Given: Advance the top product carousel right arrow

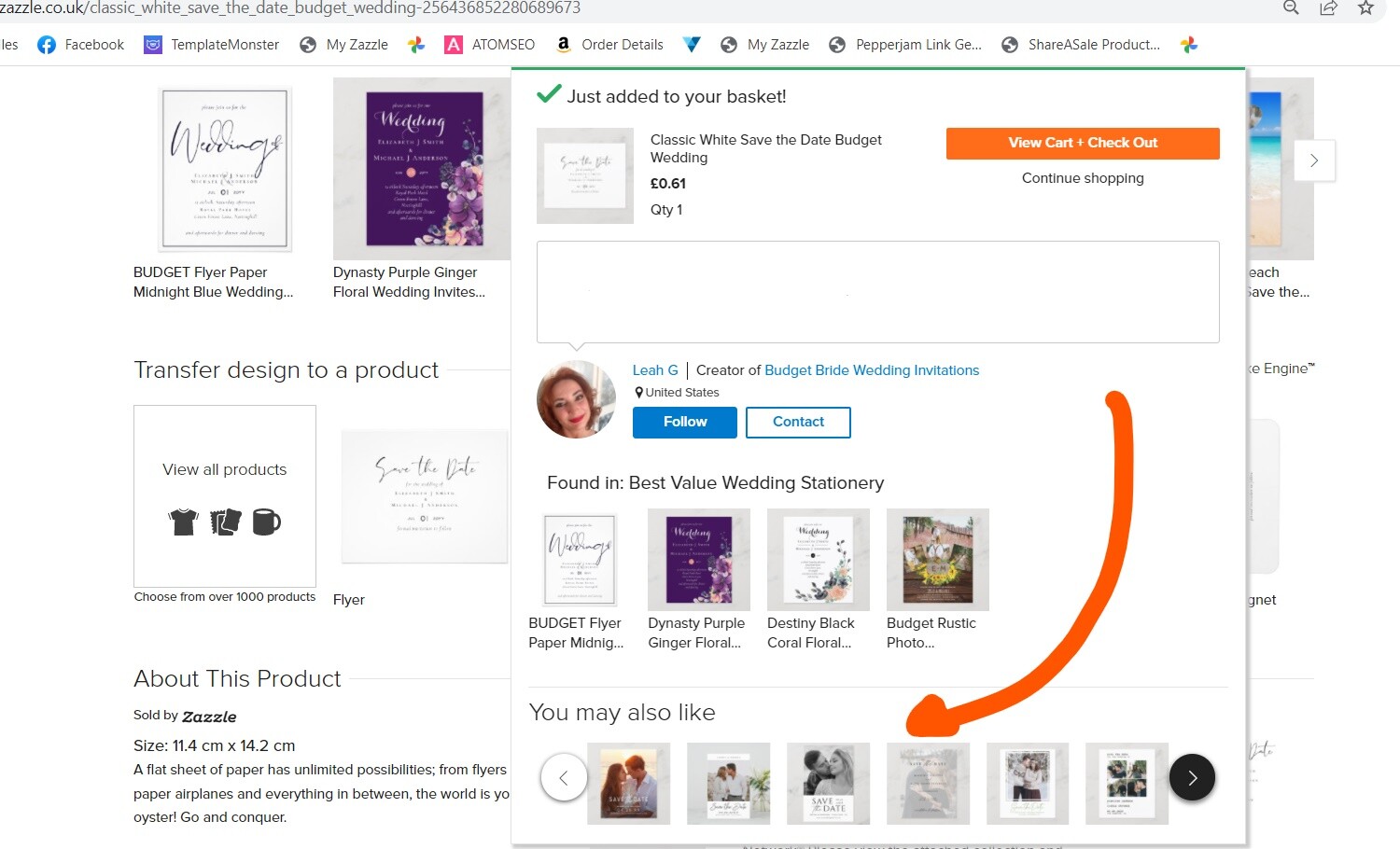Looking at the screenshot, I should pos(1314,160).
